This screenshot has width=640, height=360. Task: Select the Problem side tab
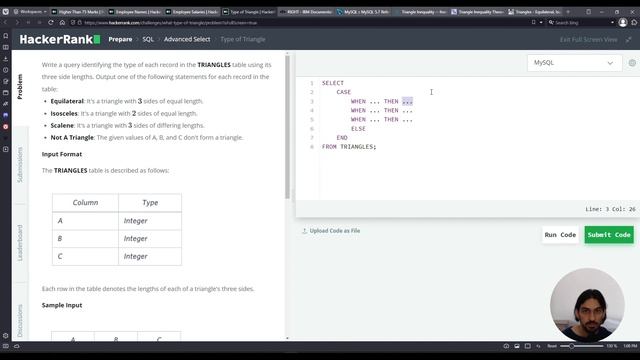(20, 87)
